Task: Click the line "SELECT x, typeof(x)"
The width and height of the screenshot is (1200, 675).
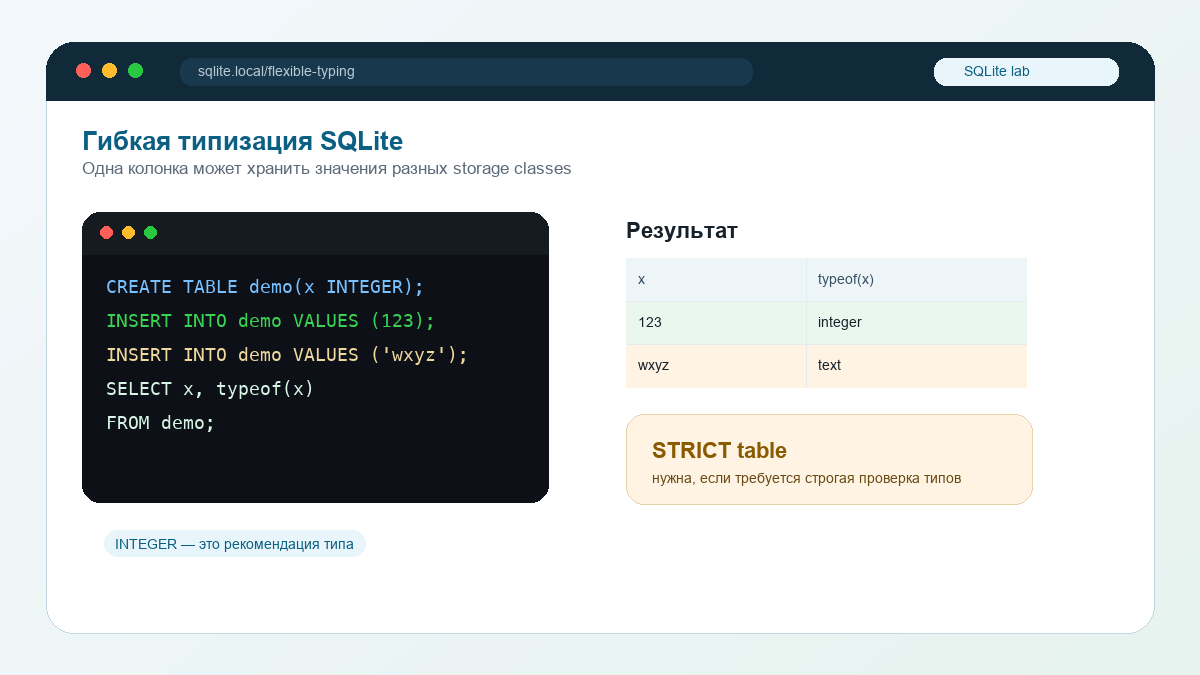Action: (x=210, y=389)
